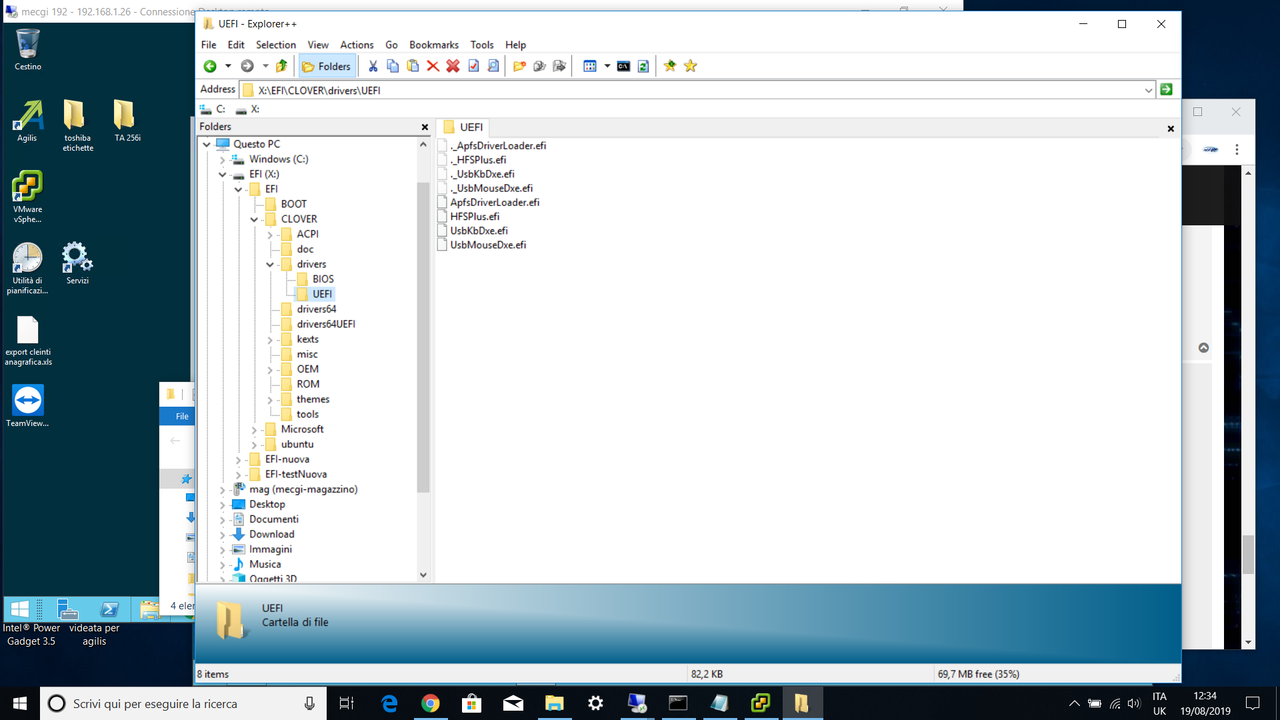Switch to drive C: in drives bar
1280x720 pixels.
point(212,109)
